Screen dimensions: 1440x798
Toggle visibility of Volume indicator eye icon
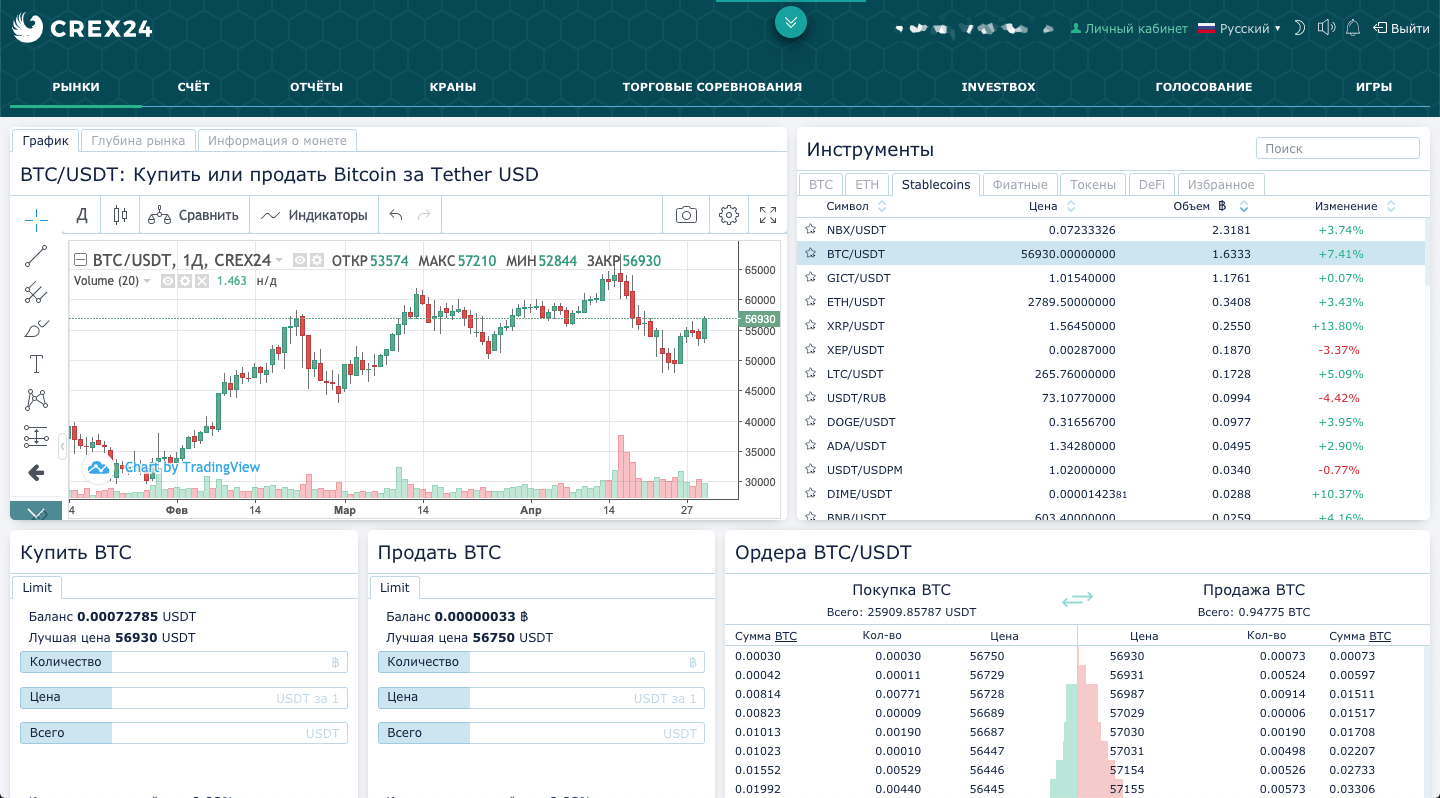pos(168,281)
